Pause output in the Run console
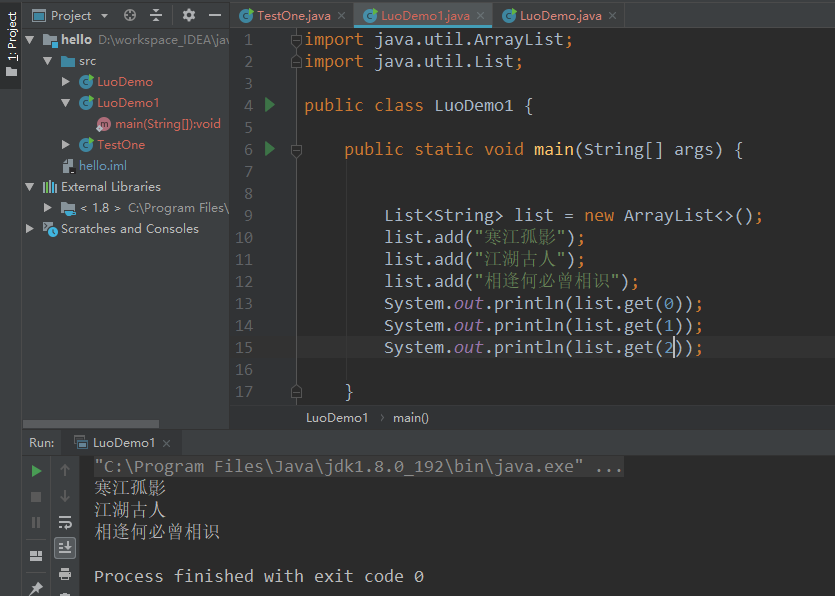The height and width of the screenshot is (596, 835). click(36, 522)
